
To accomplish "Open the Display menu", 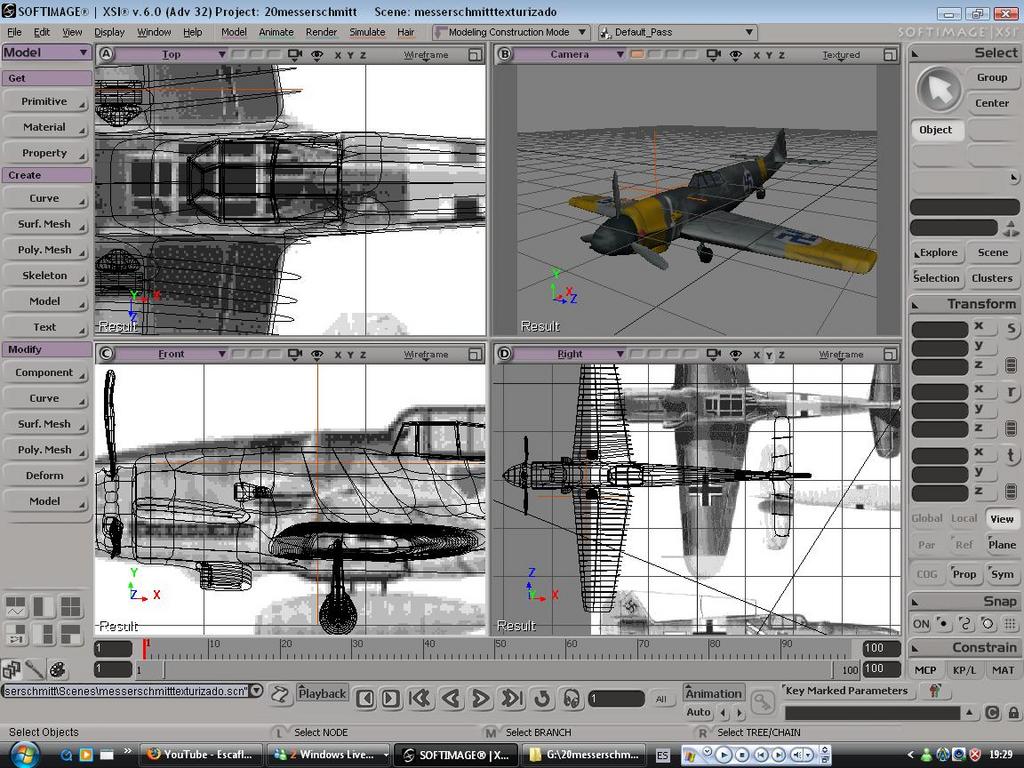I will 109,32.
